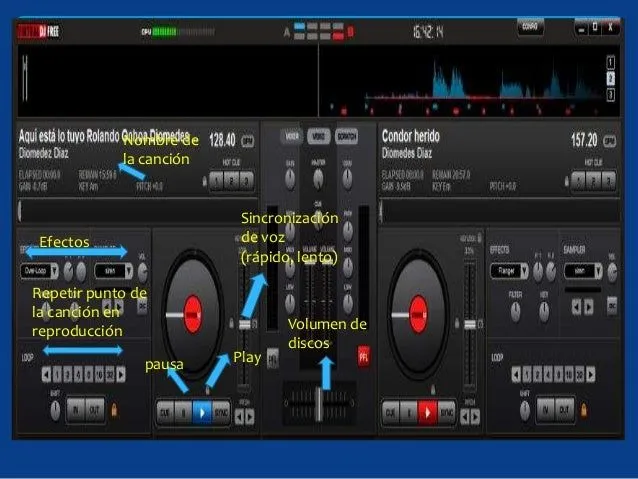Click the crossfader slider handle
The image size is (638, 479).
pos(319,404)
